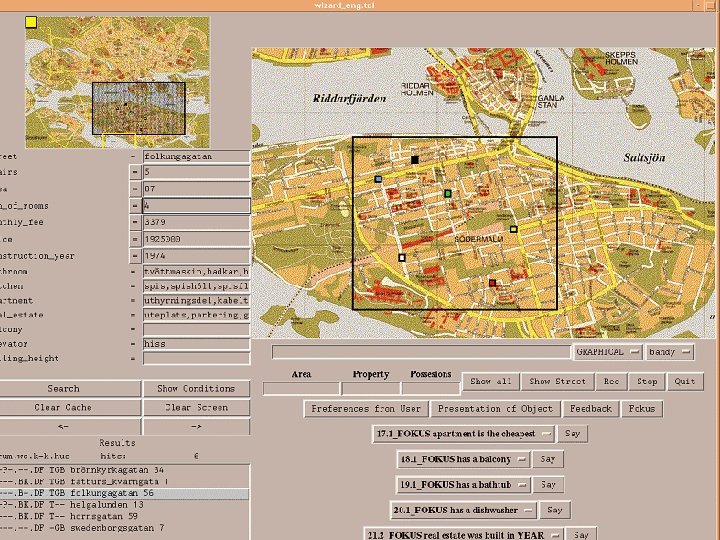The width and height of the screenshot is (720, 540).
Task: Click Preferences from User button
Action: [366, 409]
